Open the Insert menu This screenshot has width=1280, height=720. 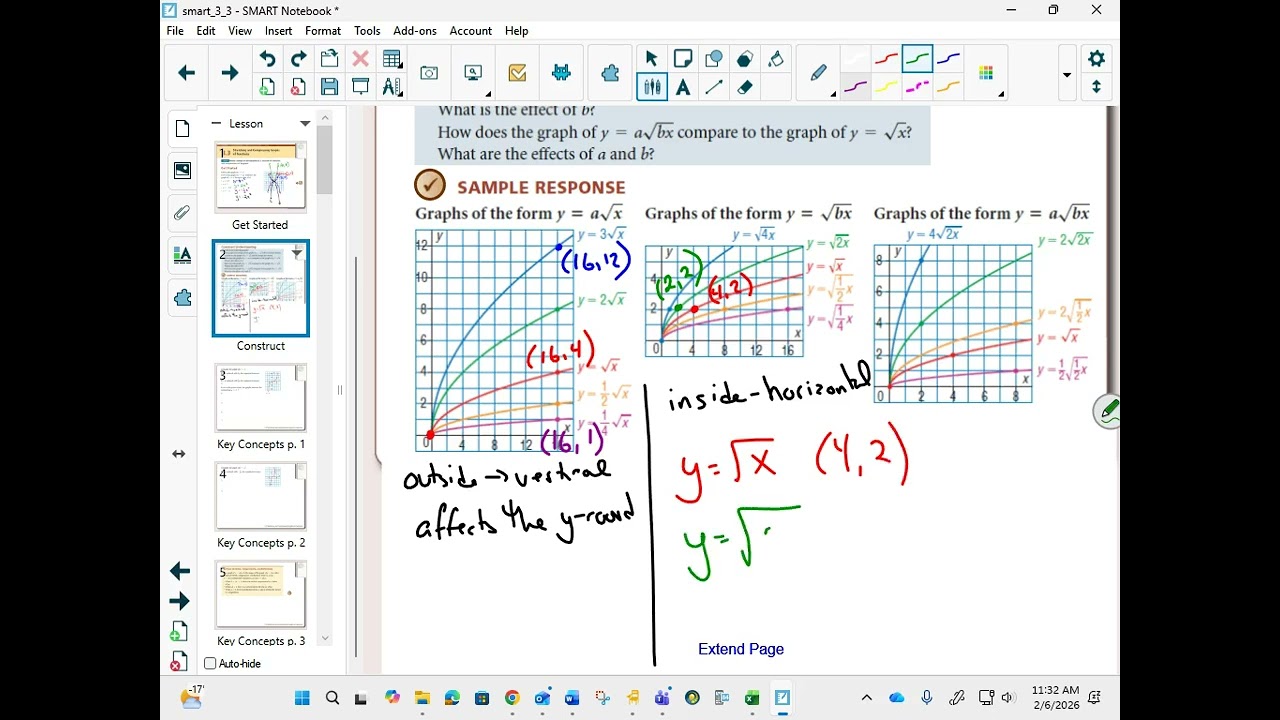[278, 31]
